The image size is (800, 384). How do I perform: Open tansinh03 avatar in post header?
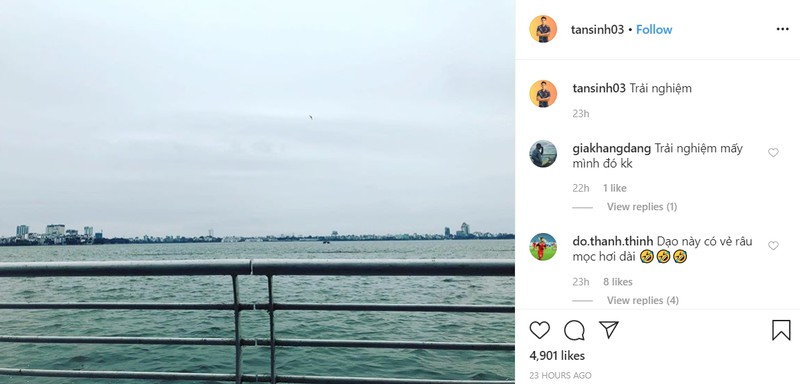[x=543, y=29]
